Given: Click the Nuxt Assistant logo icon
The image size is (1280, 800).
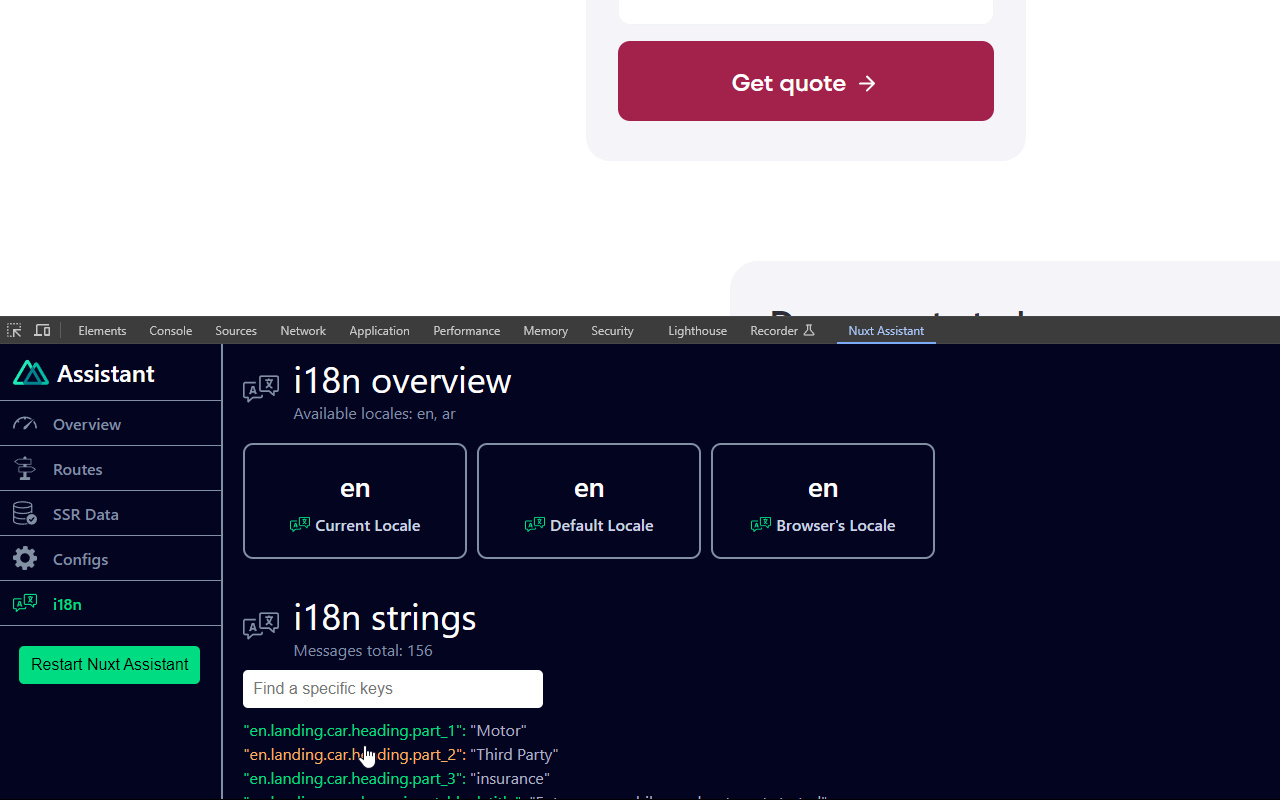Looking at the screenshot, I should [31, 373].
